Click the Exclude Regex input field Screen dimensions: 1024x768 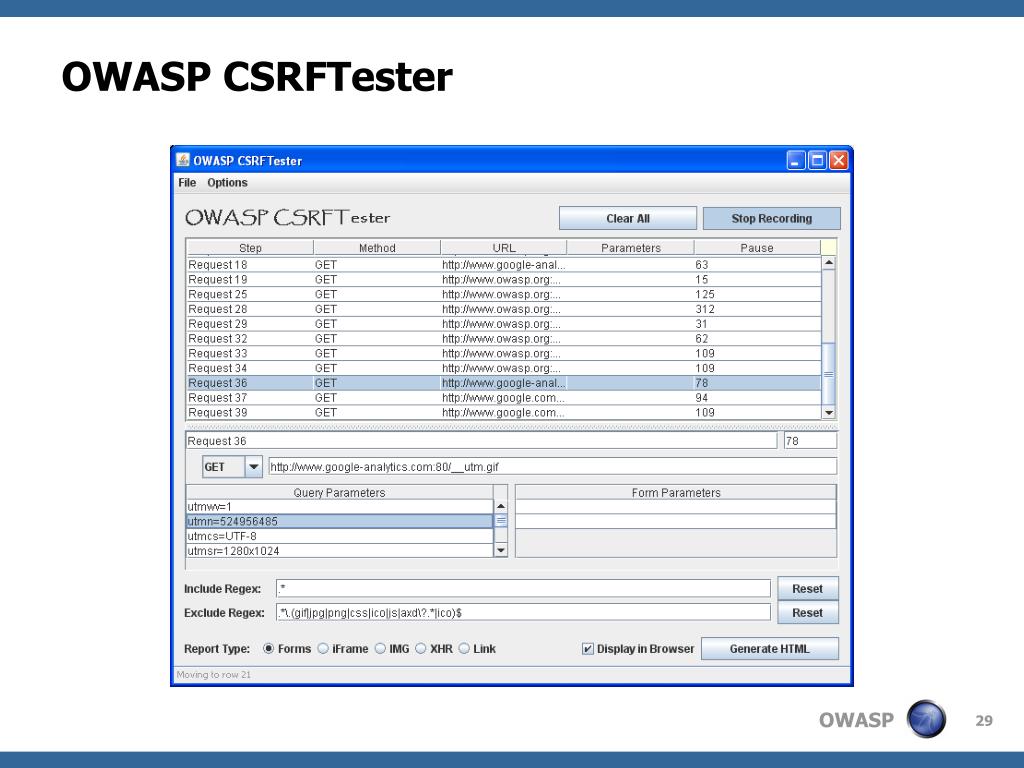pyautogui.click(x=523, y=613)
